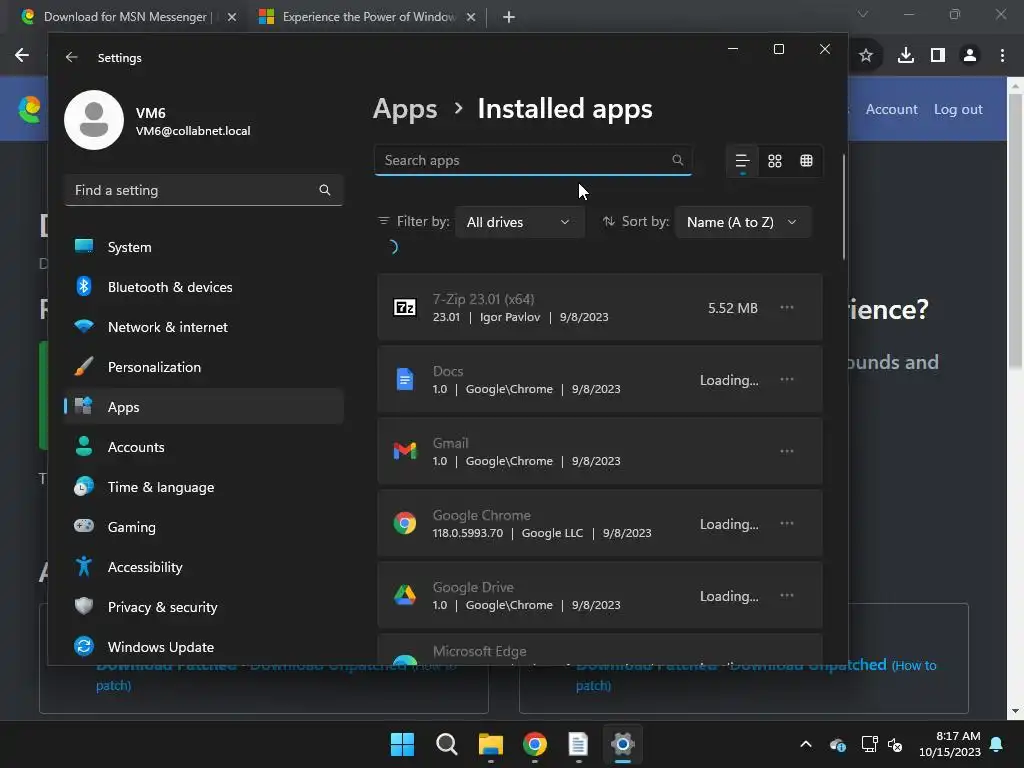This screenshot has width=1024, height=768.
Task: Open Privacy & security settings
Action: point(204,607)
